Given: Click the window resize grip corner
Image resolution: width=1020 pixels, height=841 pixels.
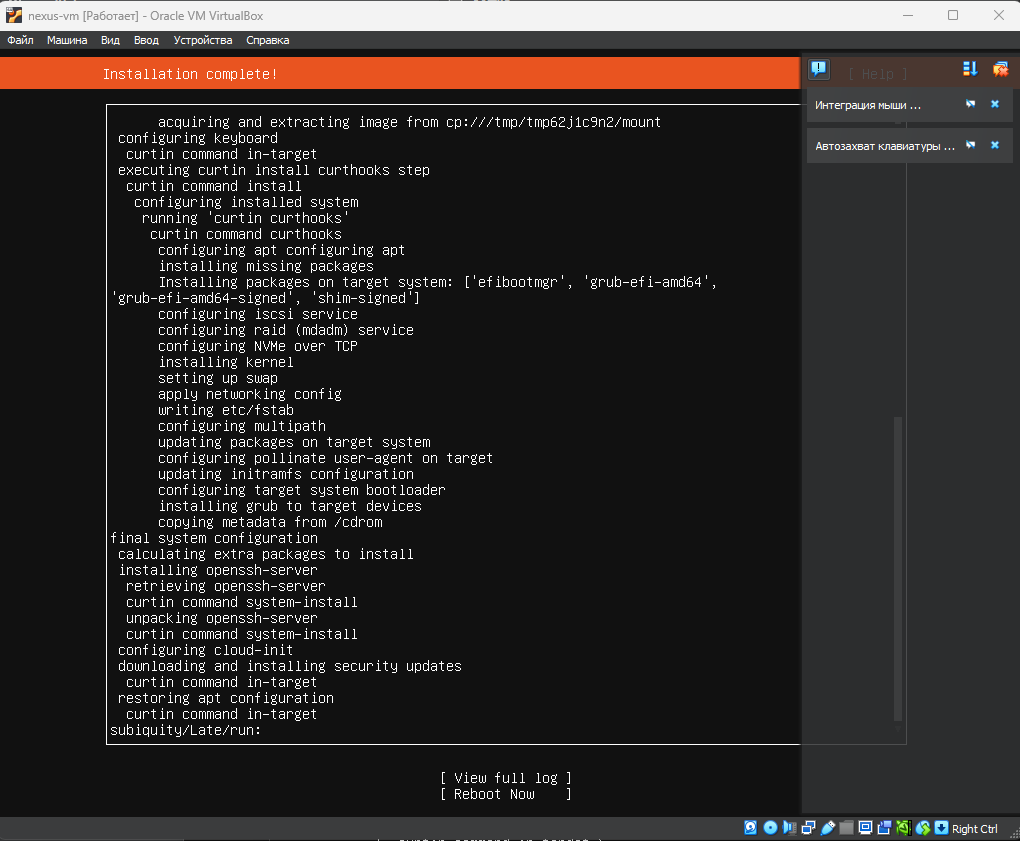Looking at the screenshot, I should tap(1014, 835).
